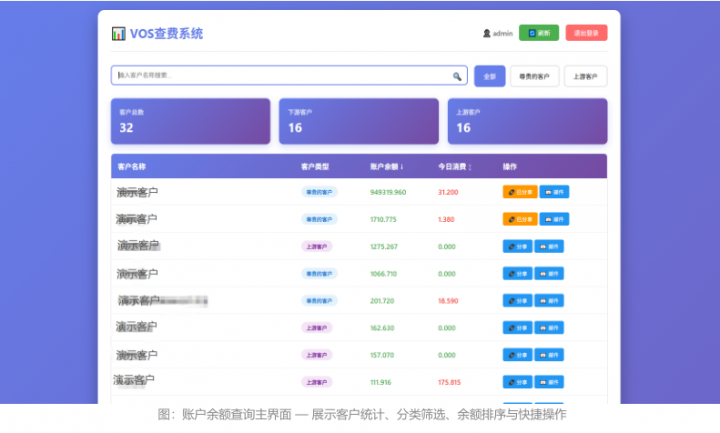Select the 上游客户 filter tab

pyautogui.click(x=585, y=76)
